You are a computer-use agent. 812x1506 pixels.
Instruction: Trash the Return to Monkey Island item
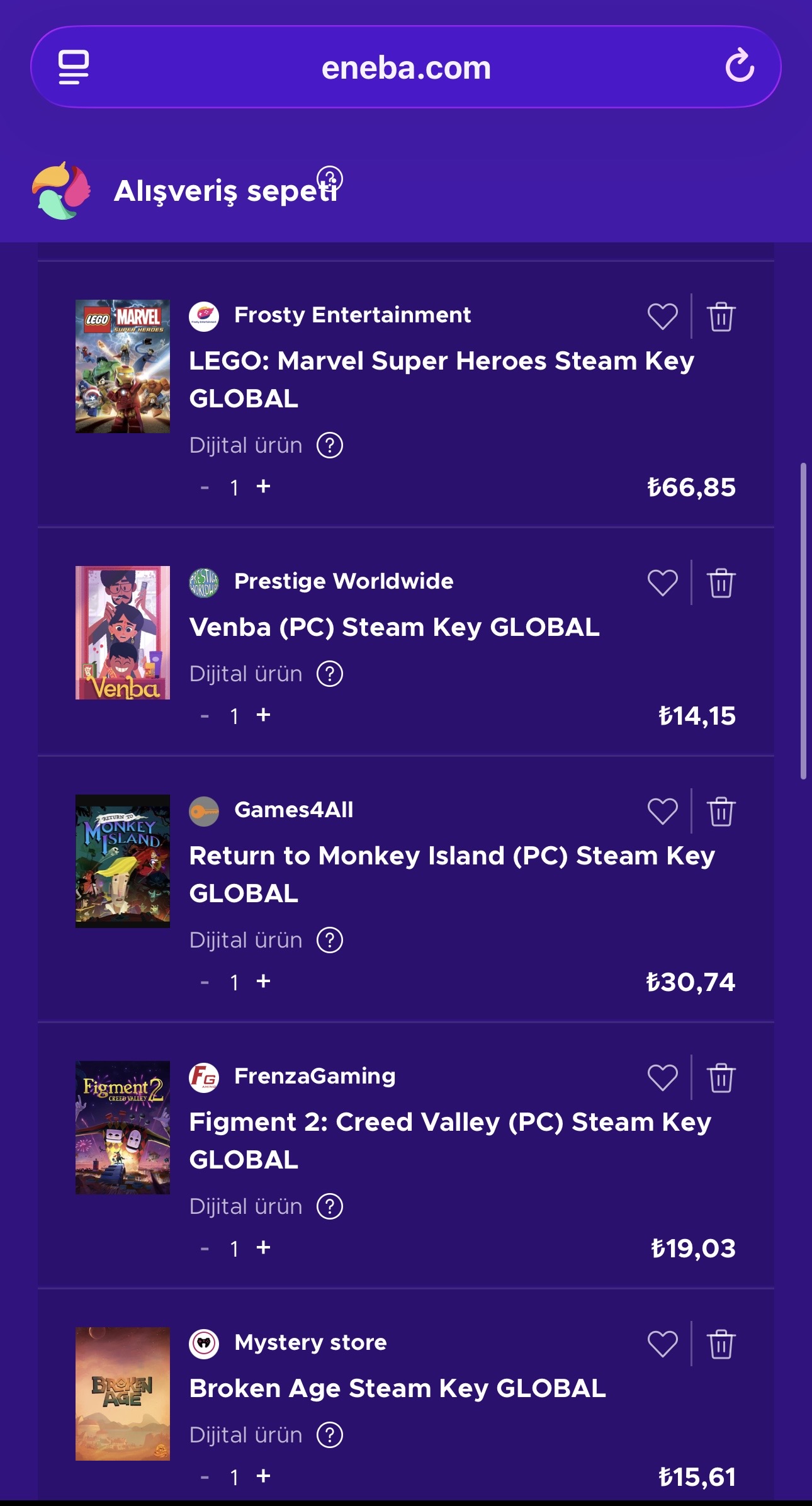[x=721, y=811]
